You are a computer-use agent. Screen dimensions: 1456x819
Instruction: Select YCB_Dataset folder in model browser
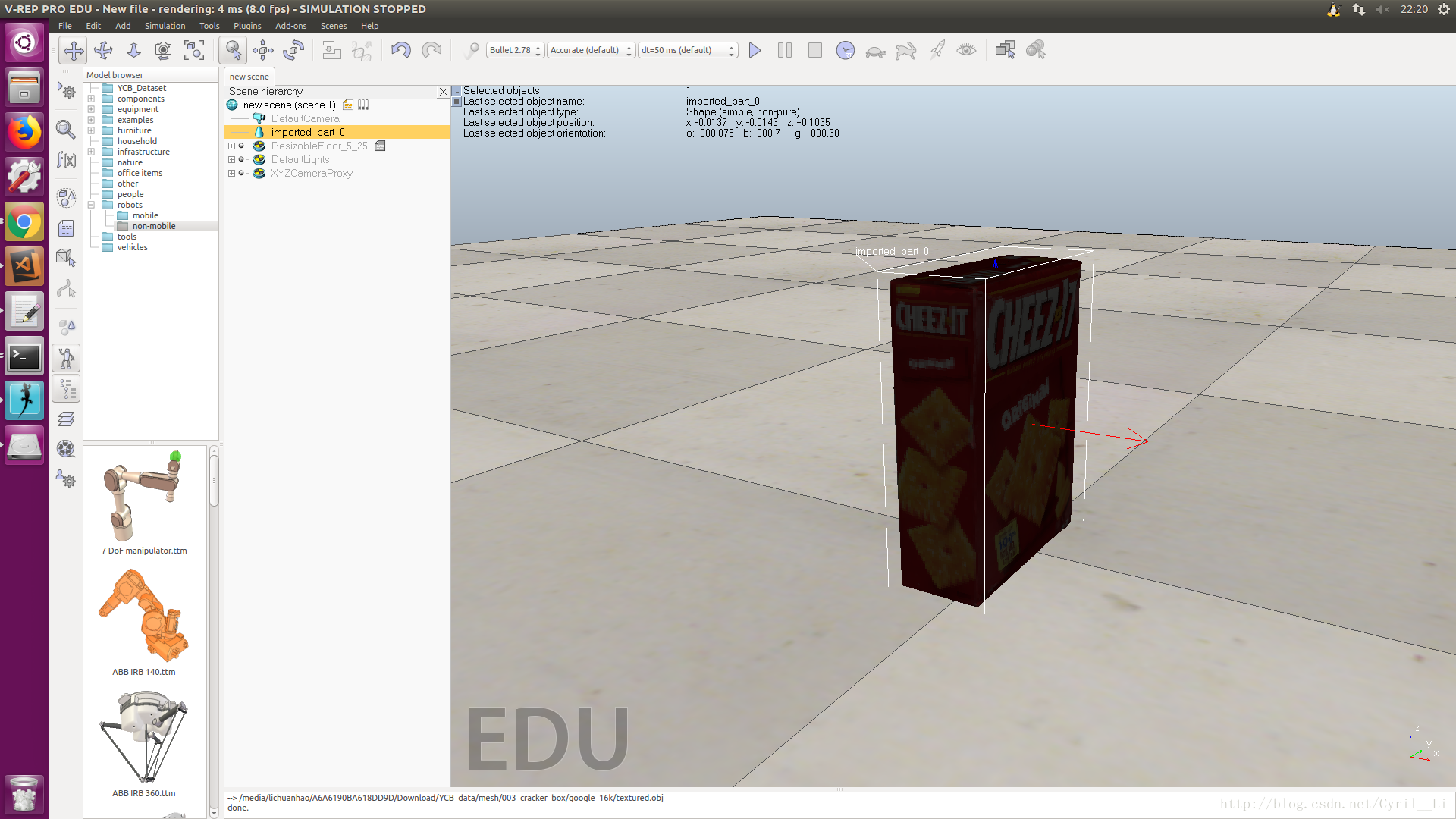[141, 88]
